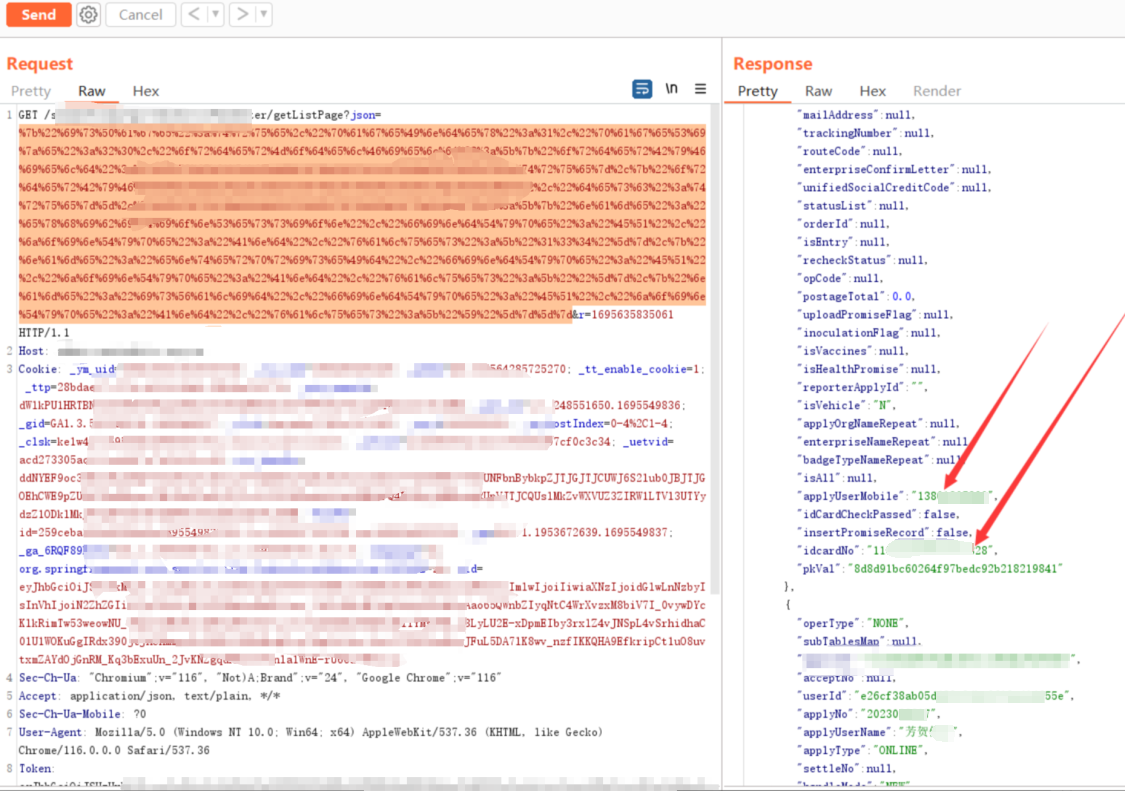Go to previous request with back arrow

coord(193,14)
